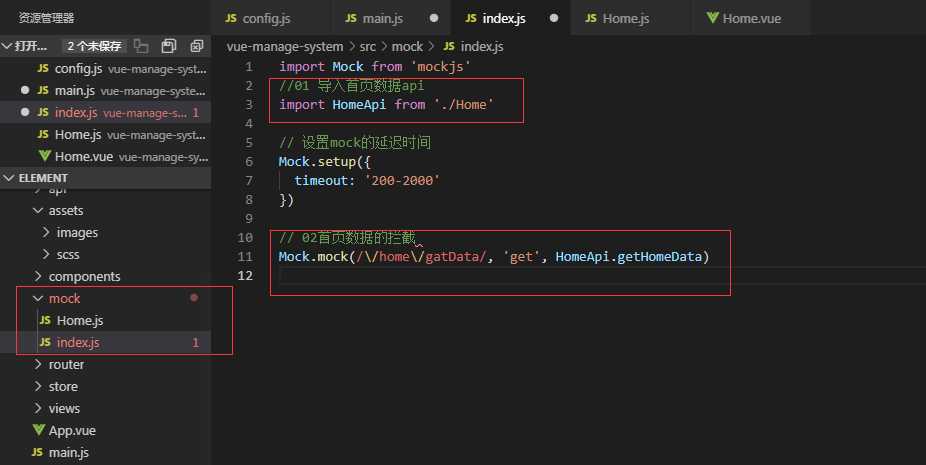The width and height of the screenshot is (926, 465).
Task: Click HomeApi in the import on line 3
Action: pos(359,105)
